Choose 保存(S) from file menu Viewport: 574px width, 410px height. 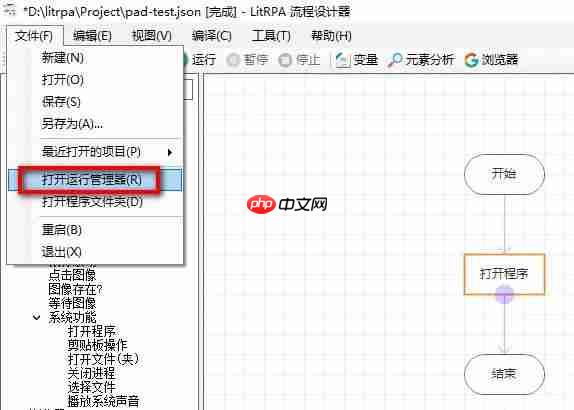(95, 101)
